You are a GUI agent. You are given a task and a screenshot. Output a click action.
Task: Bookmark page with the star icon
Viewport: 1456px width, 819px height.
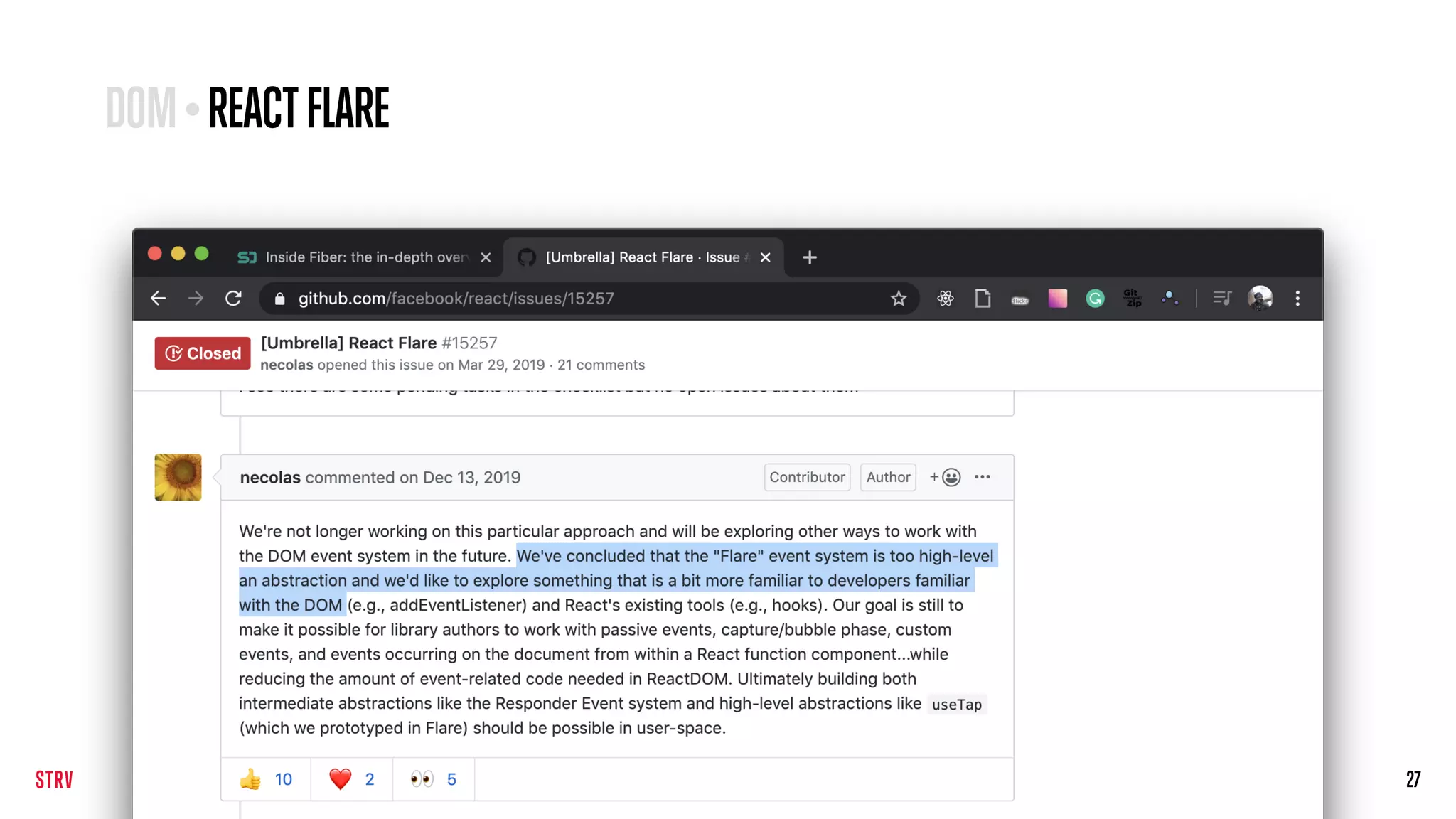point(899,299)
